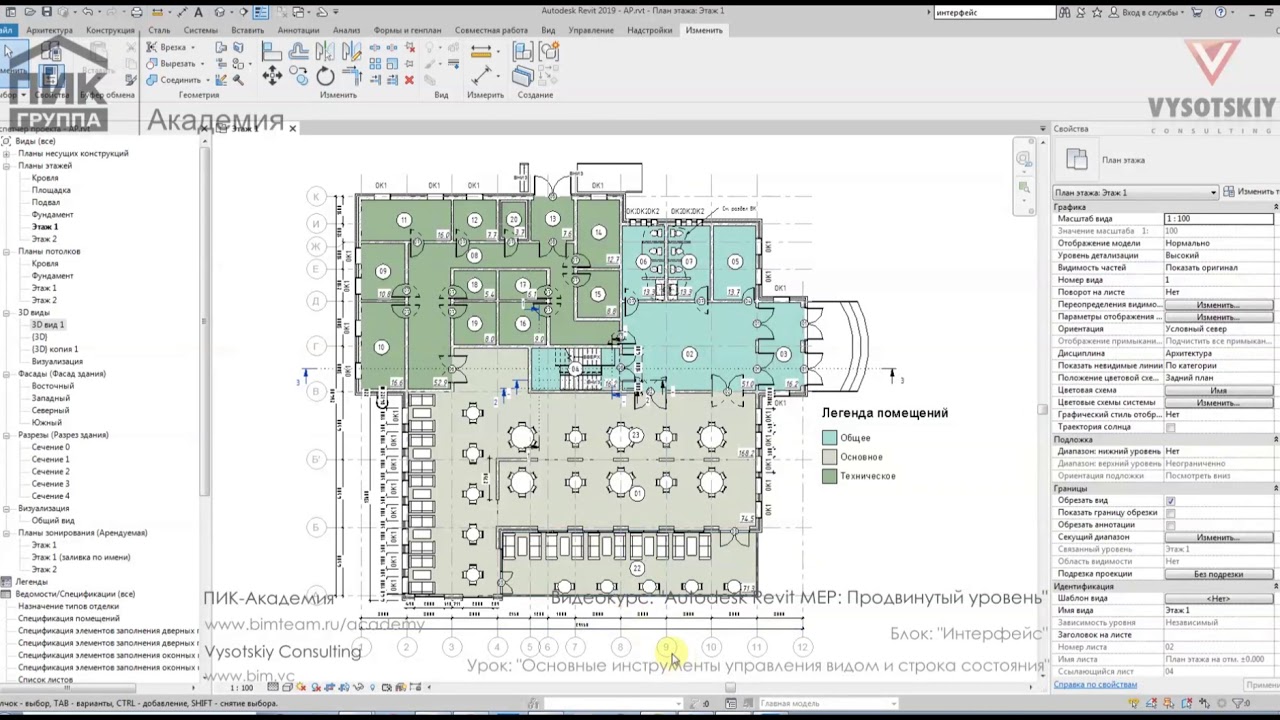The height and width of the screenshot is (720, 1280).
Task: Open the 'Системы' ribbon tab
Action: (200, 30)
